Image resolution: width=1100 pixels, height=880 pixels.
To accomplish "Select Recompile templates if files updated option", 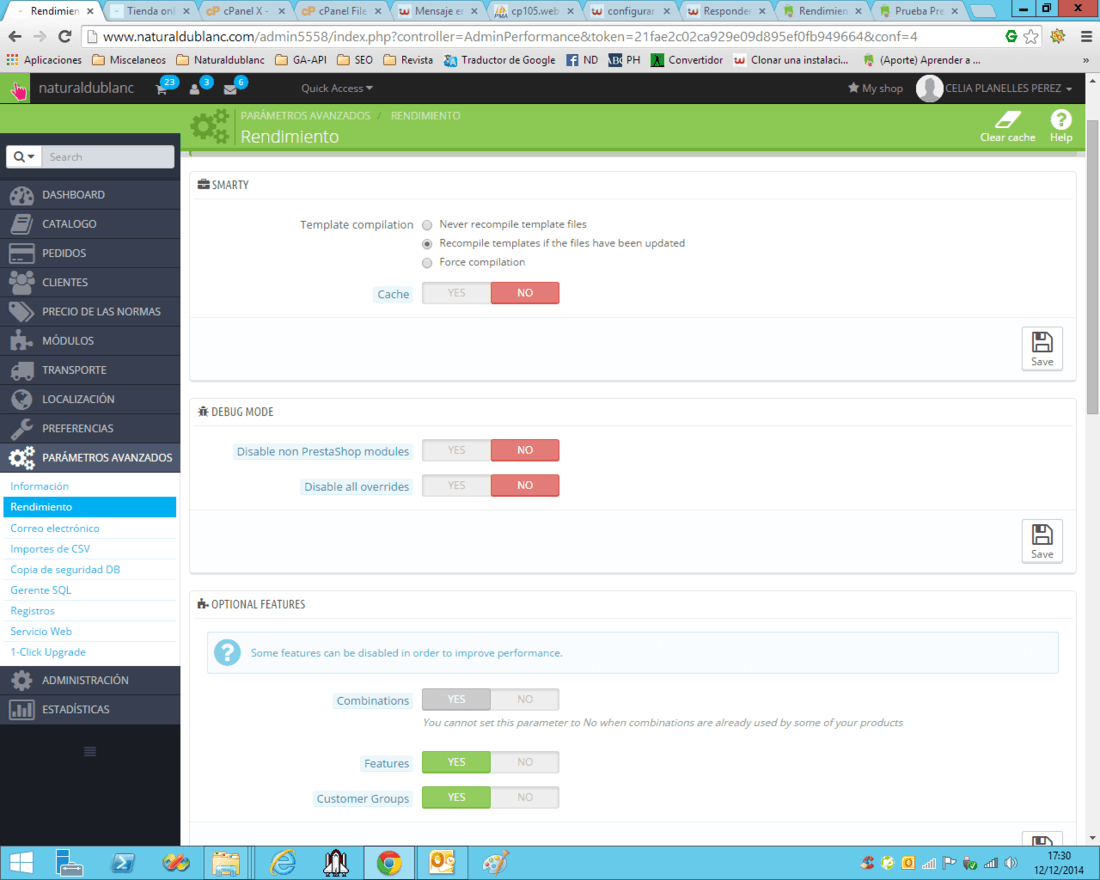I will point(427,244).
